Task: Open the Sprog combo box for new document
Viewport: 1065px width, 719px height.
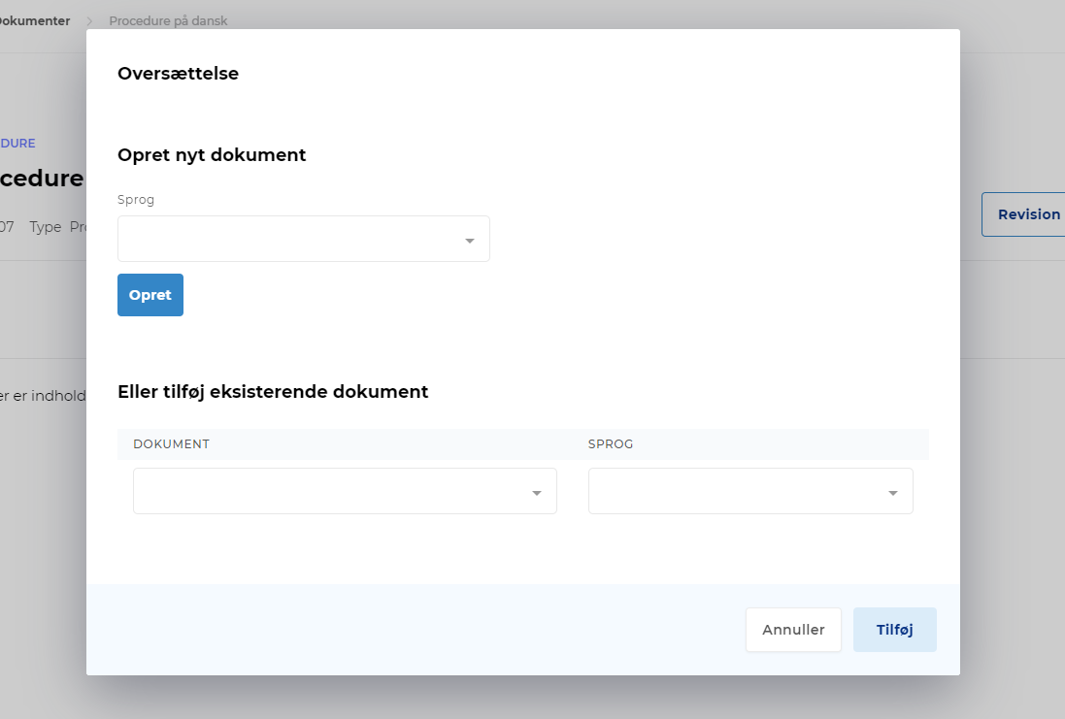Action: tap(290, 239)
